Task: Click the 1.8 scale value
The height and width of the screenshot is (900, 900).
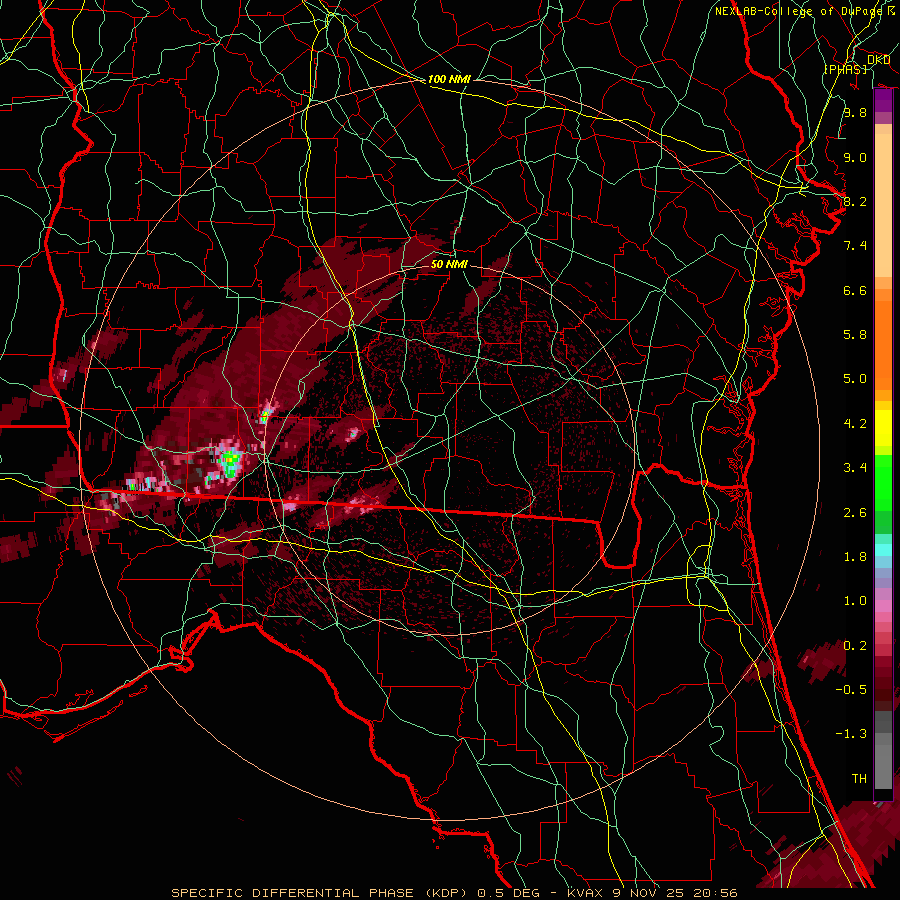Action: pos(855,557)
